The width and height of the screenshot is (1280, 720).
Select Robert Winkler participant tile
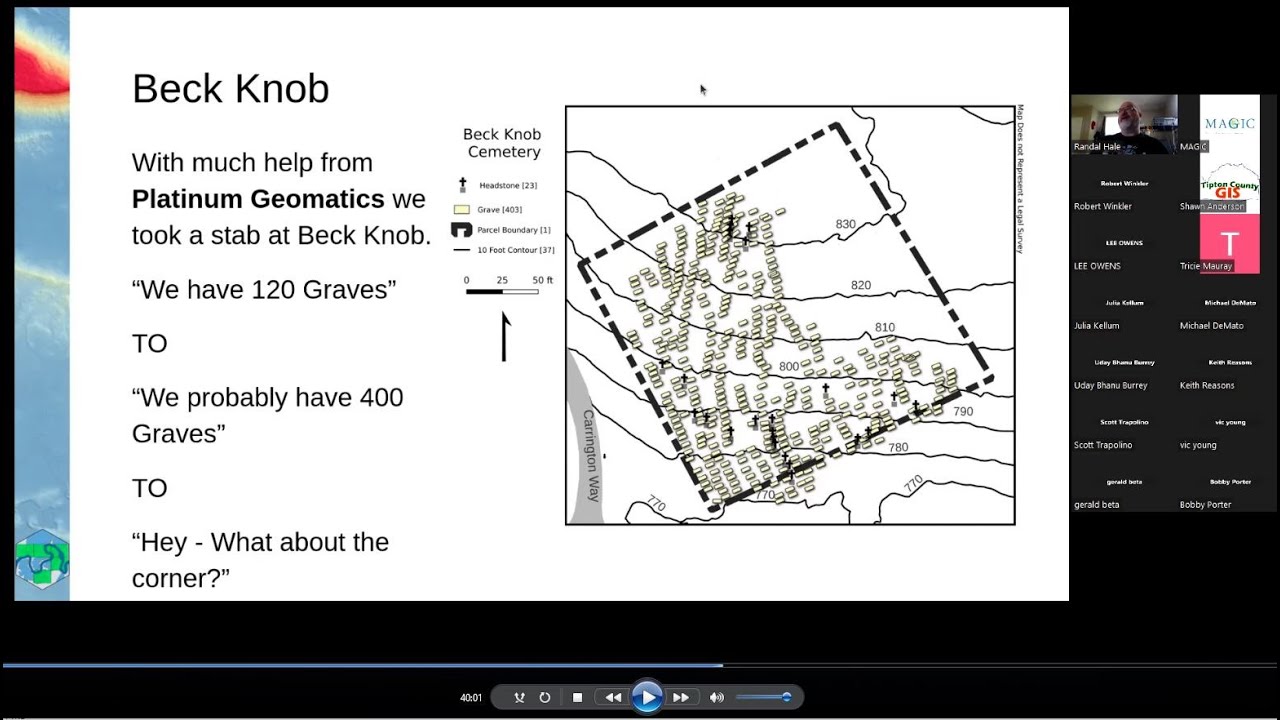1124,184
